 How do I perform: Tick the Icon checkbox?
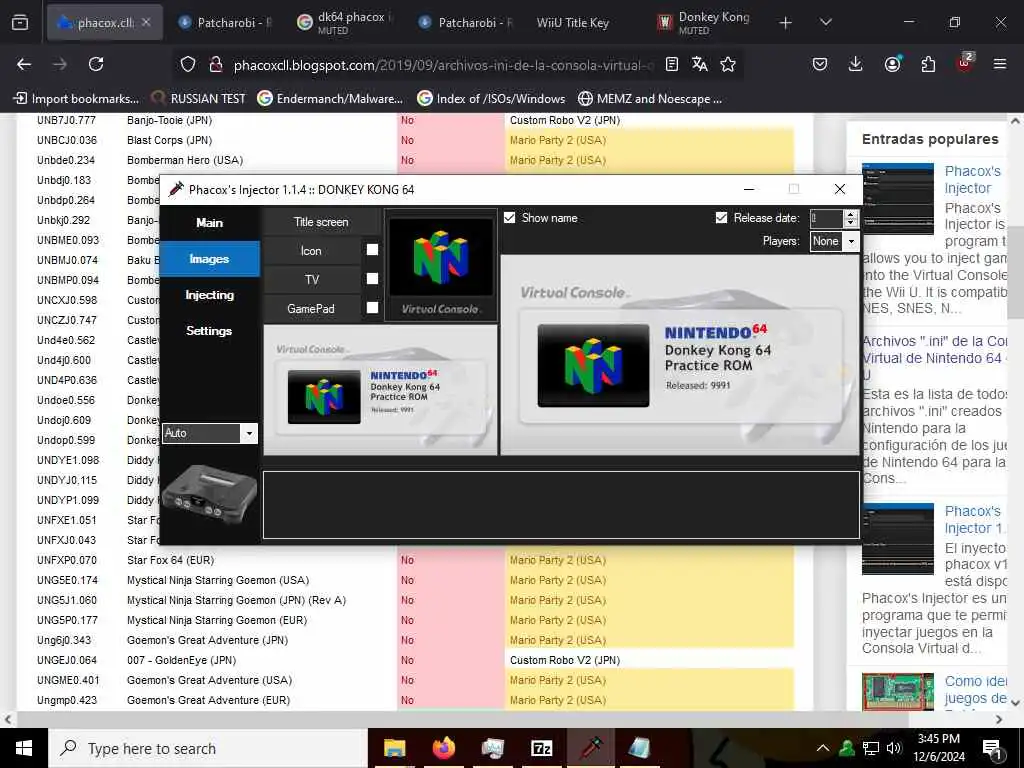(372, 249)
